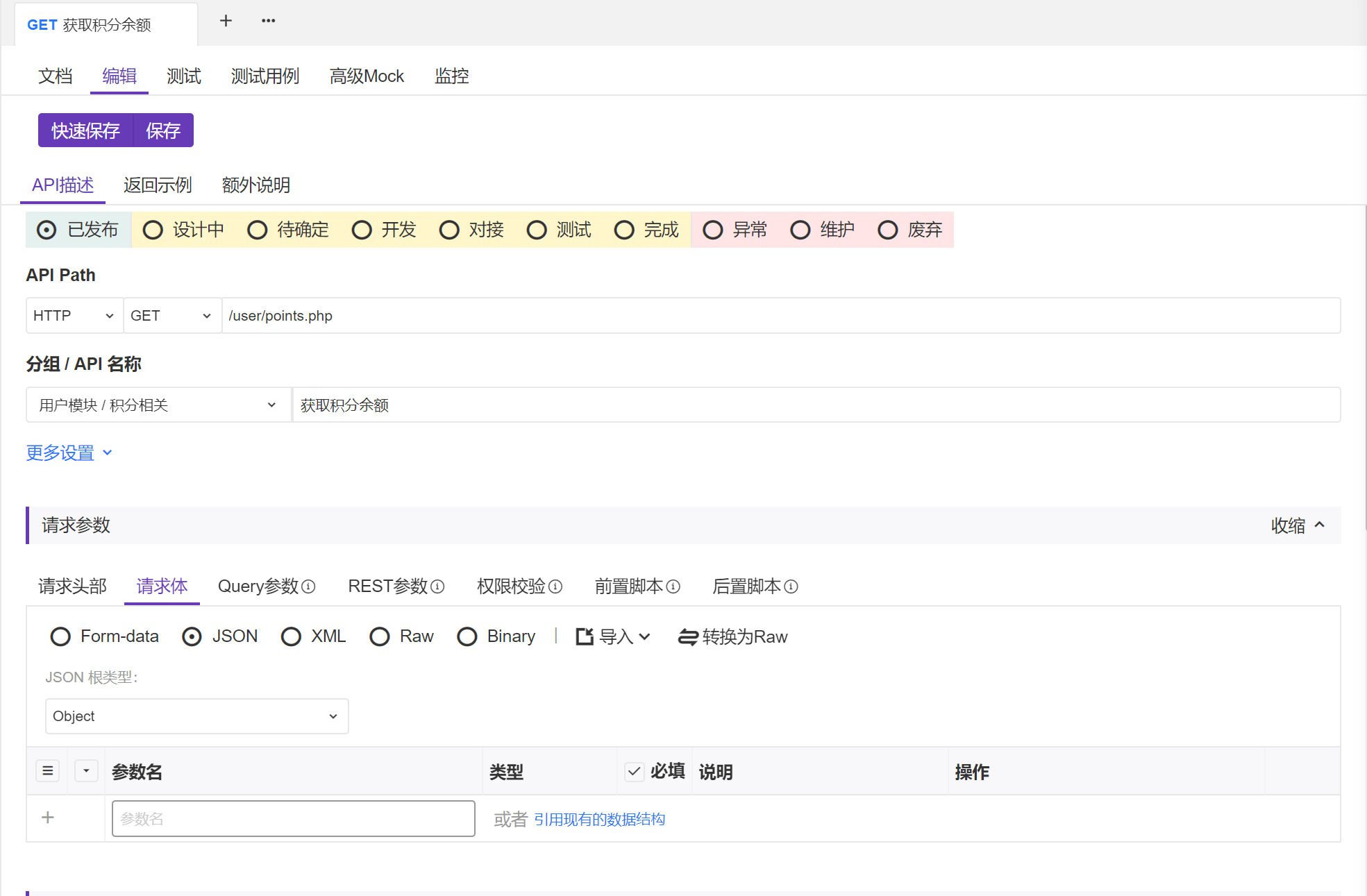Screen dimensions: 1367x896
Task: Click the drag-handle icon in the parameter table header
Action: (47, 770)
